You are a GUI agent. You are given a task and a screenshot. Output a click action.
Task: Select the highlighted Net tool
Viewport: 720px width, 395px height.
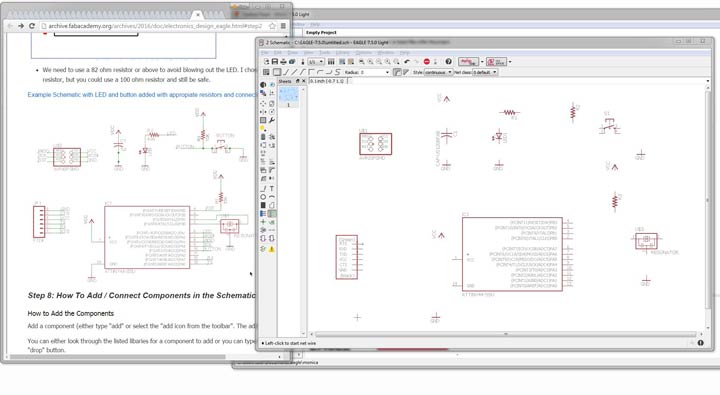point(272,214)
